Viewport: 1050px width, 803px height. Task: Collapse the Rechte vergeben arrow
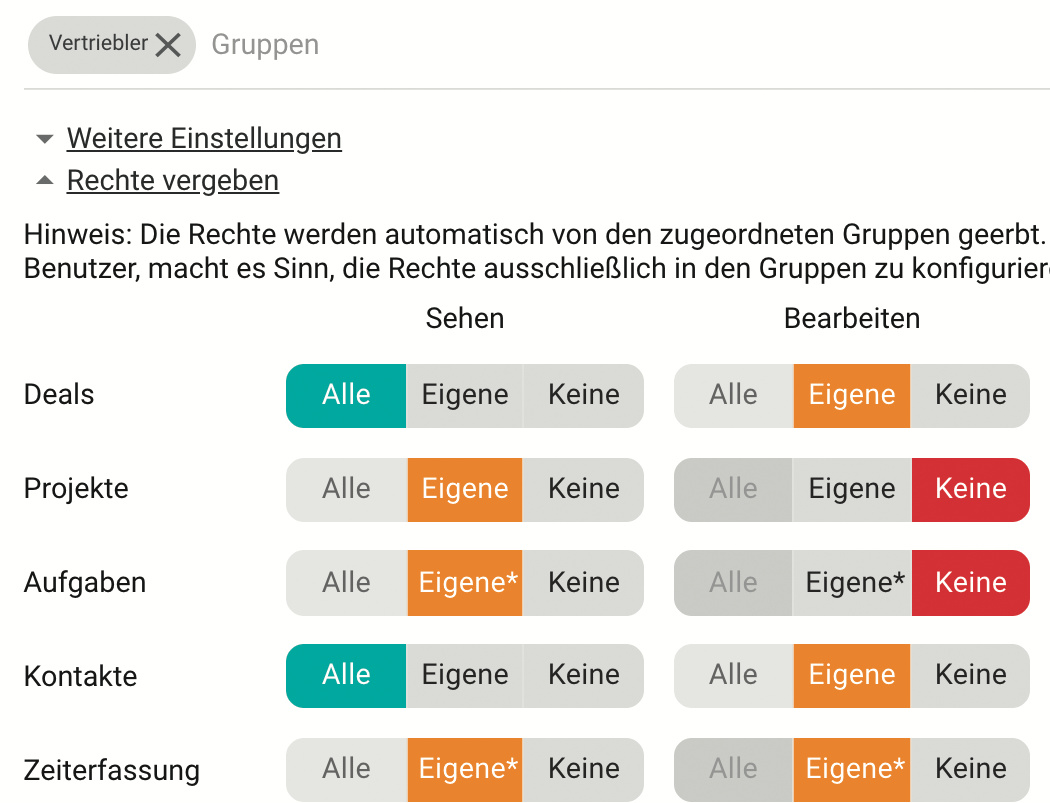pyautogui.click(x=44, y=181)
